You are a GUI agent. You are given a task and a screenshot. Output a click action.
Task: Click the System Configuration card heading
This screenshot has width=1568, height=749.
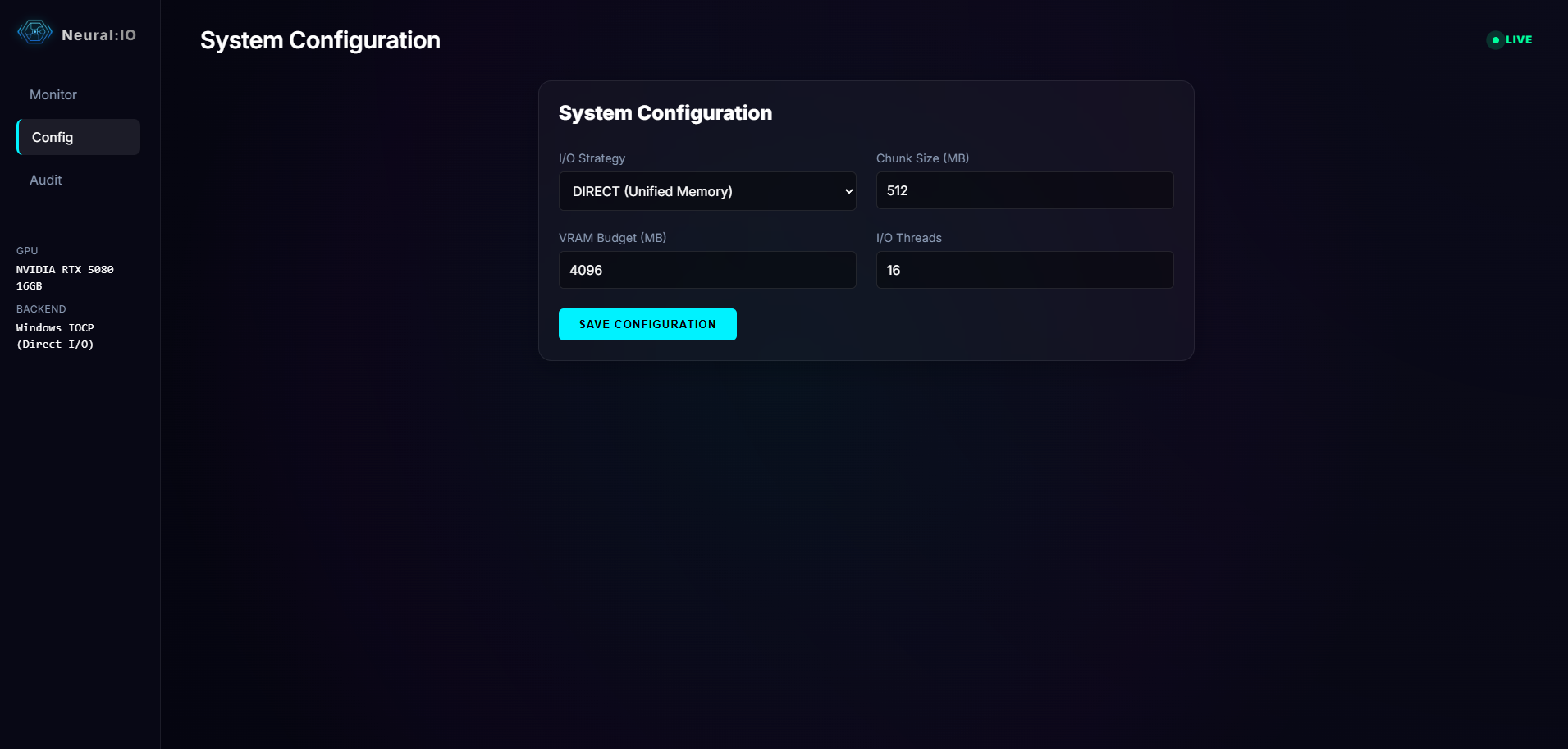[x=665, y=113]
